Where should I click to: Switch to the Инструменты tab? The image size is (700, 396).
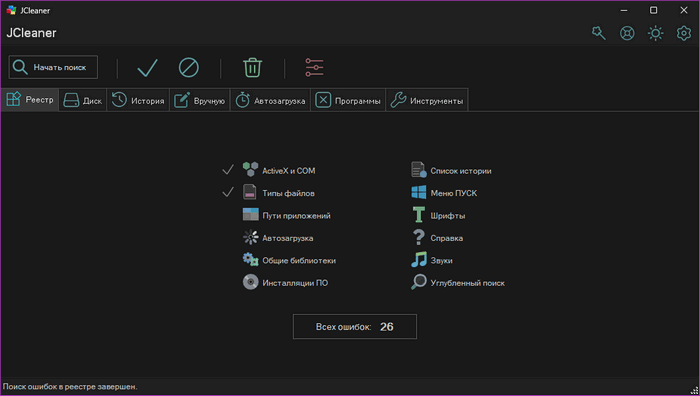tap(427, 100)
